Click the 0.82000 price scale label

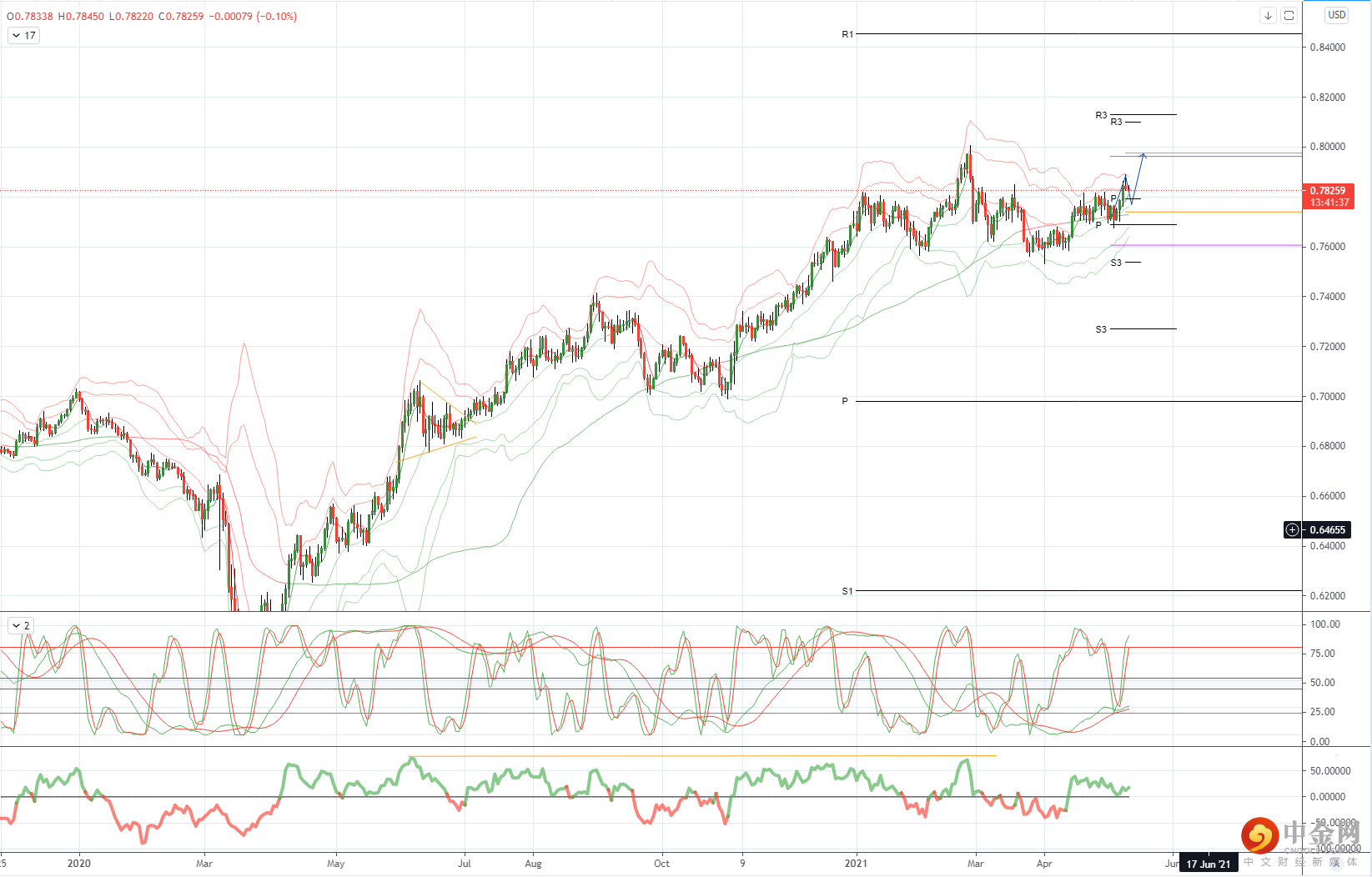click(1328, 98)
